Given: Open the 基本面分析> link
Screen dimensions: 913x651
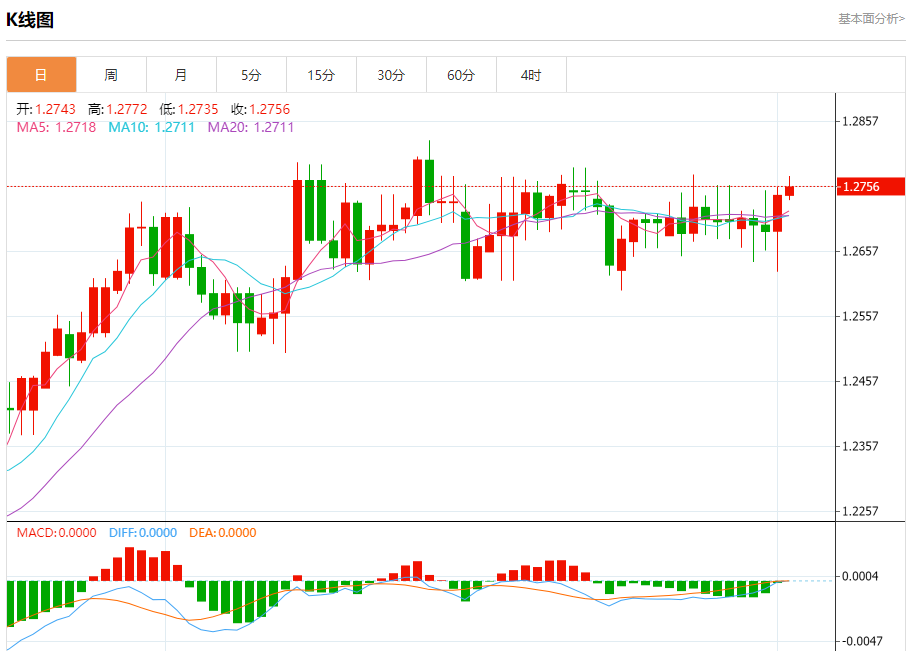Looking at the screenshot, I should point(871,19).
